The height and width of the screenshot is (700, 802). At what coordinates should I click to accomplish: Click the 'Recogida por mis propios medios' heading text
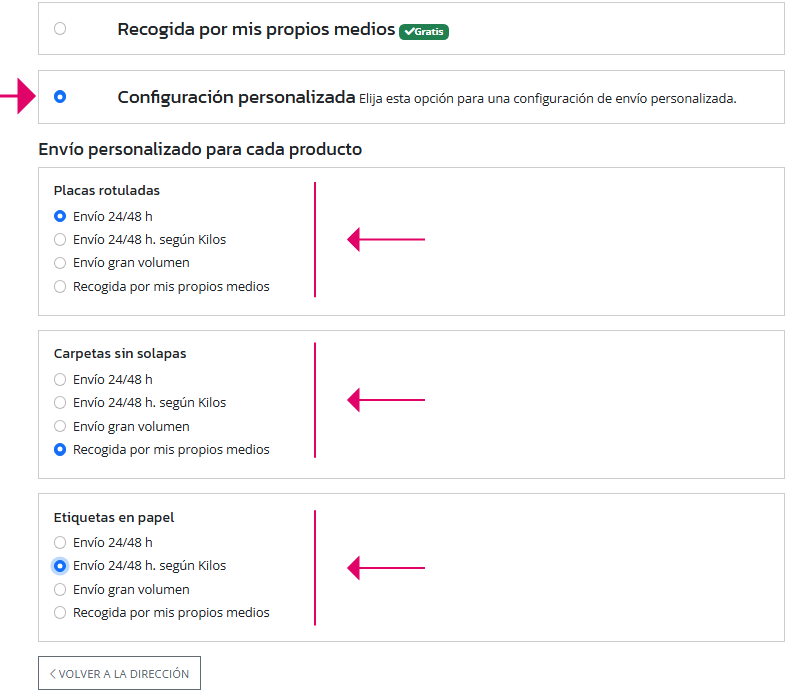[x=256, y=29]
